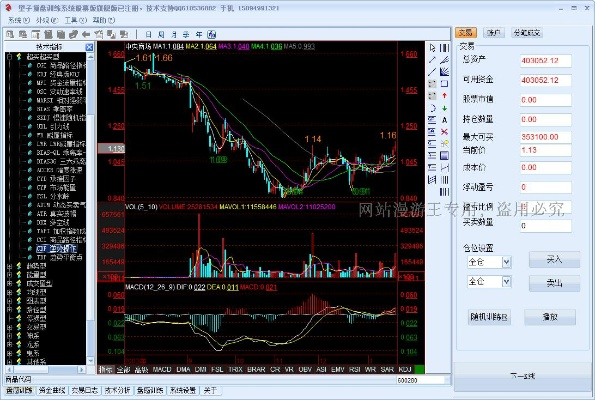Switch chart to monthly 月 period
The width and height of the screenshot is (595, 400).
point(173,35)
